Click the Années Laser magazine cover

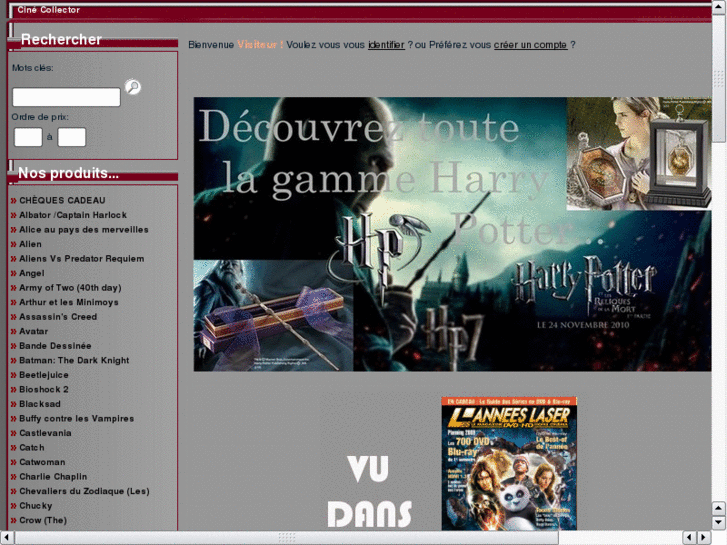click(x=509, y=463)
